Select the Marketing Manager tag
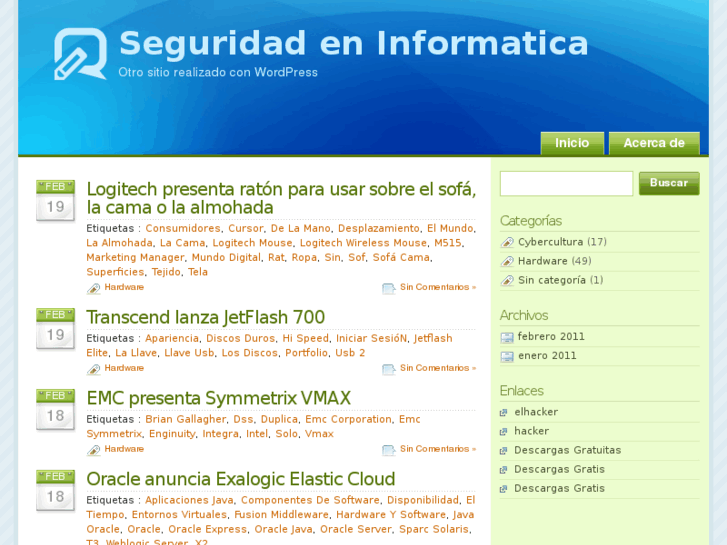 [135, 257]
